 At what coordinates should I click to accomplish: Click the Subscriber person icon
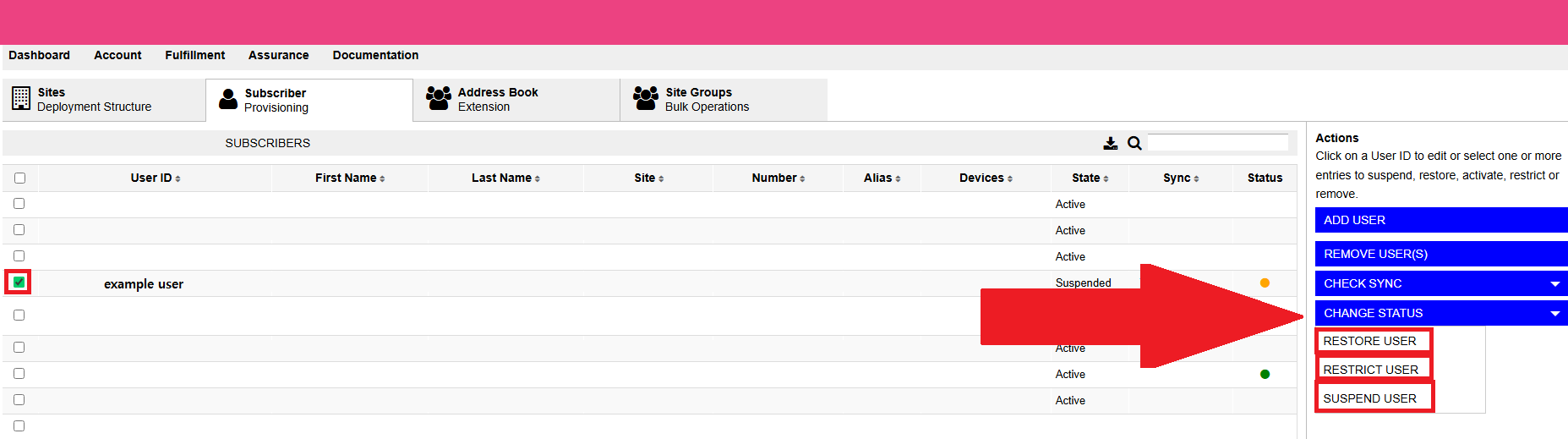click(228, 100)
